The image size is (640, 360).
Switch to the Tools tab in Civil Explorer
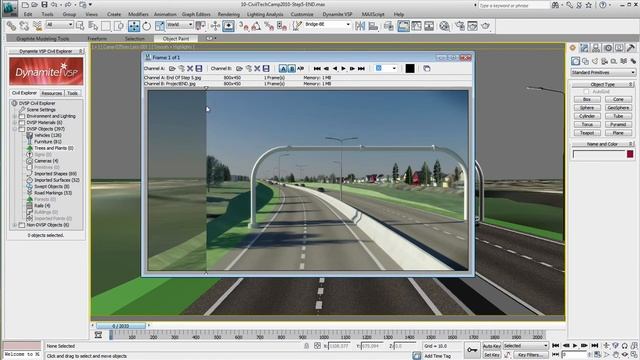pos(72,93)
